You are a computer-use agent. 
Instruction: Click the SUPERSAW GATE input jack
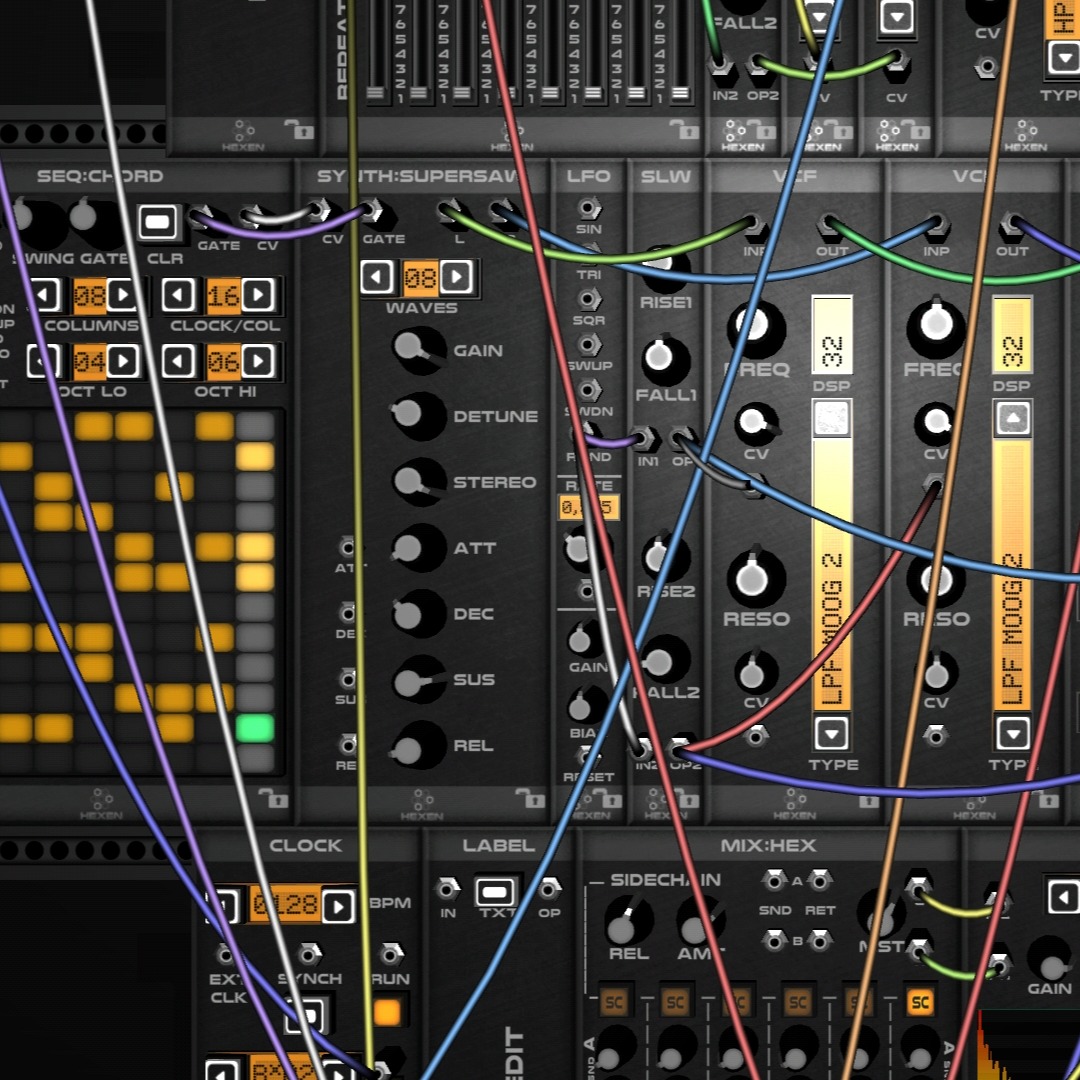372,209
